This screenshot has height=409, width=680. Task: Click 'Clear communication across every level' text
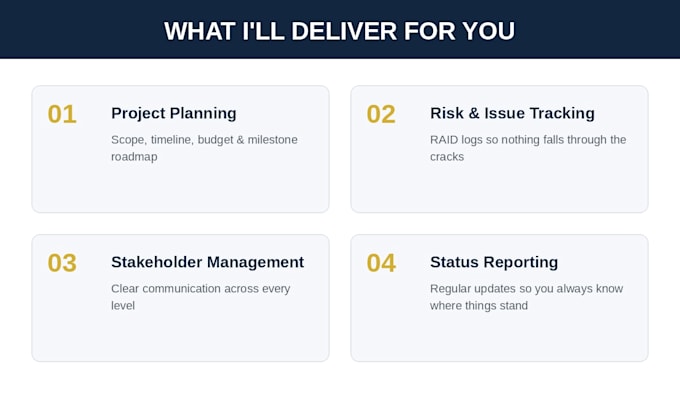coord(200,297)
